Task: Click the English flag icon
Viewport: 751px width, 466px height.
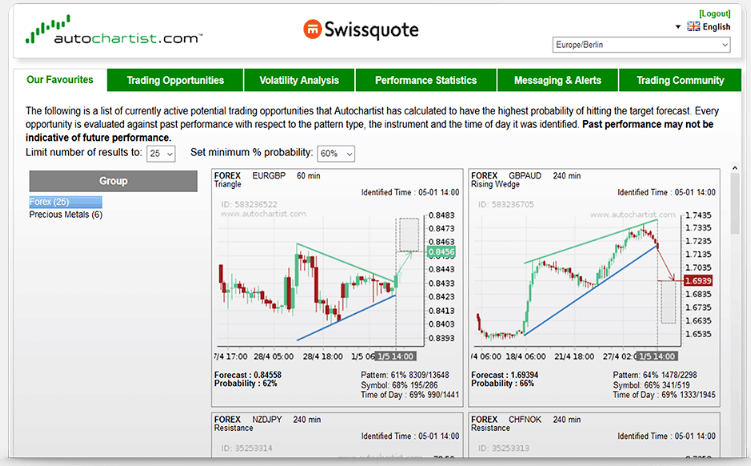Action: [x=693, y=26]
